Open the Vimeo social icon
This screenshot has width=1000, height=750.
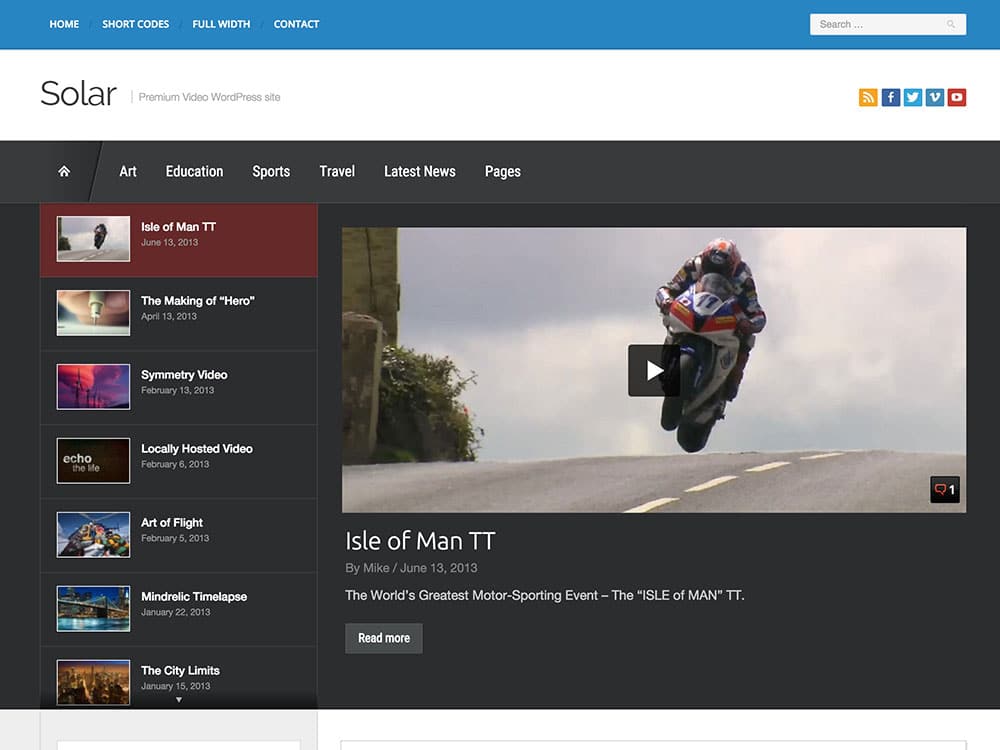[935, 97]
